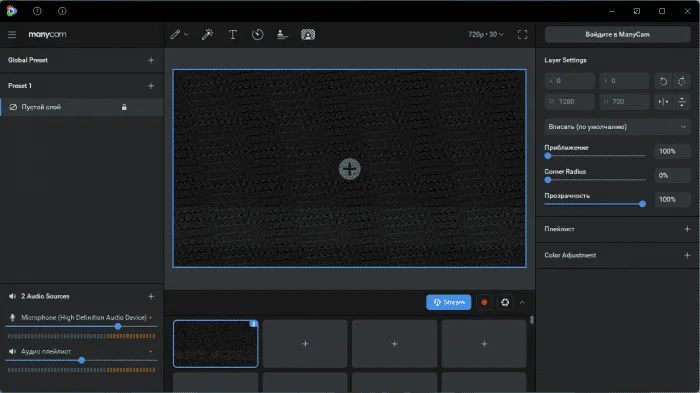Click the Preset 1 header
The width and height of the screenshot is (700, 393).
coord(20,86)
